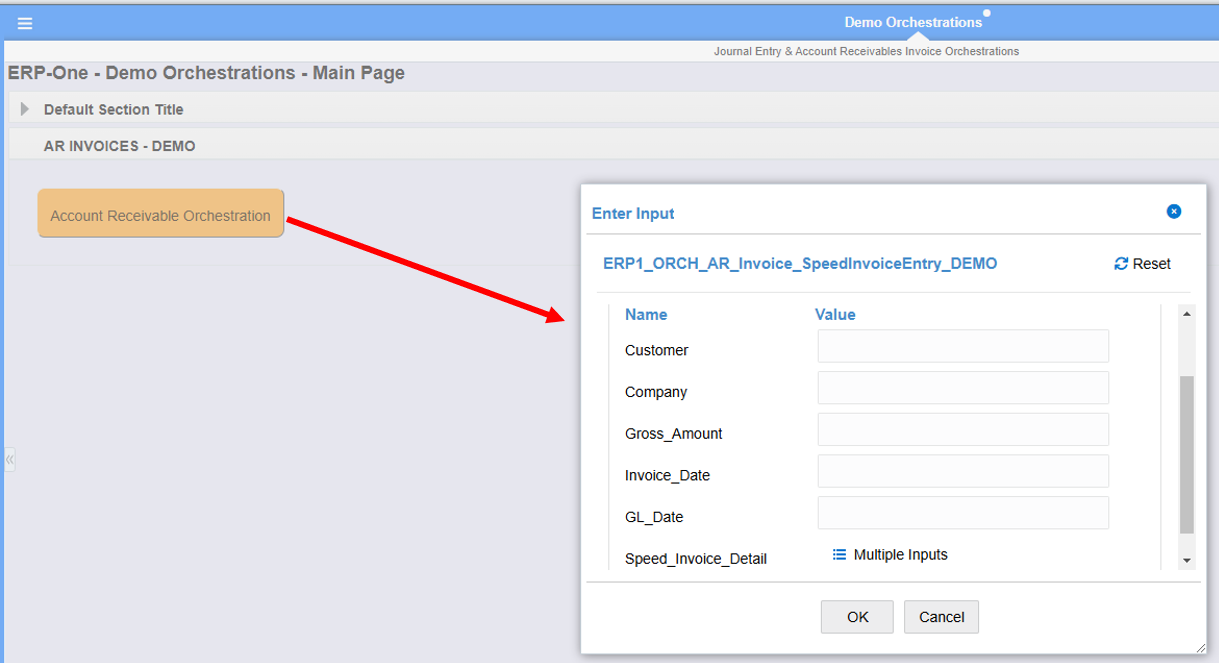This screenshot has width=1219, height=663.
Task: Focus the GL_Date value field
Action: [963, 513]
